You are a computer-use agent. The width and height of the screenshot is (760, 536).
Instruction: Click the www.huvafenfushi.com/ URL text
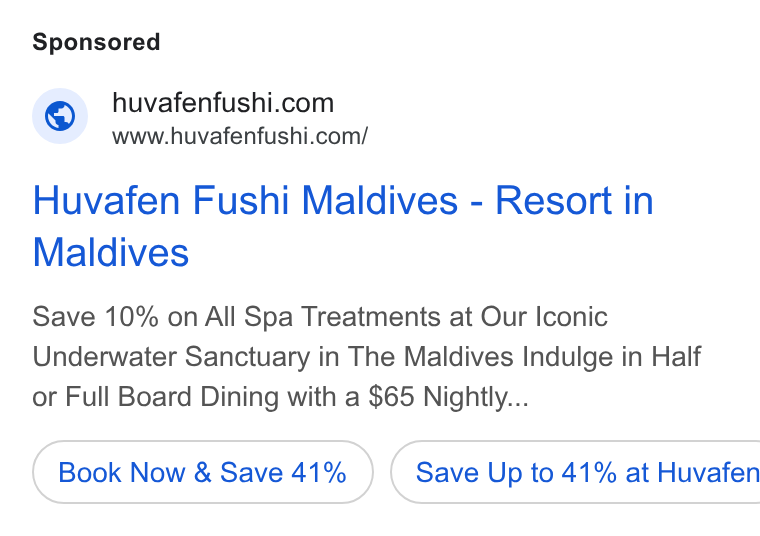[240, 136]
